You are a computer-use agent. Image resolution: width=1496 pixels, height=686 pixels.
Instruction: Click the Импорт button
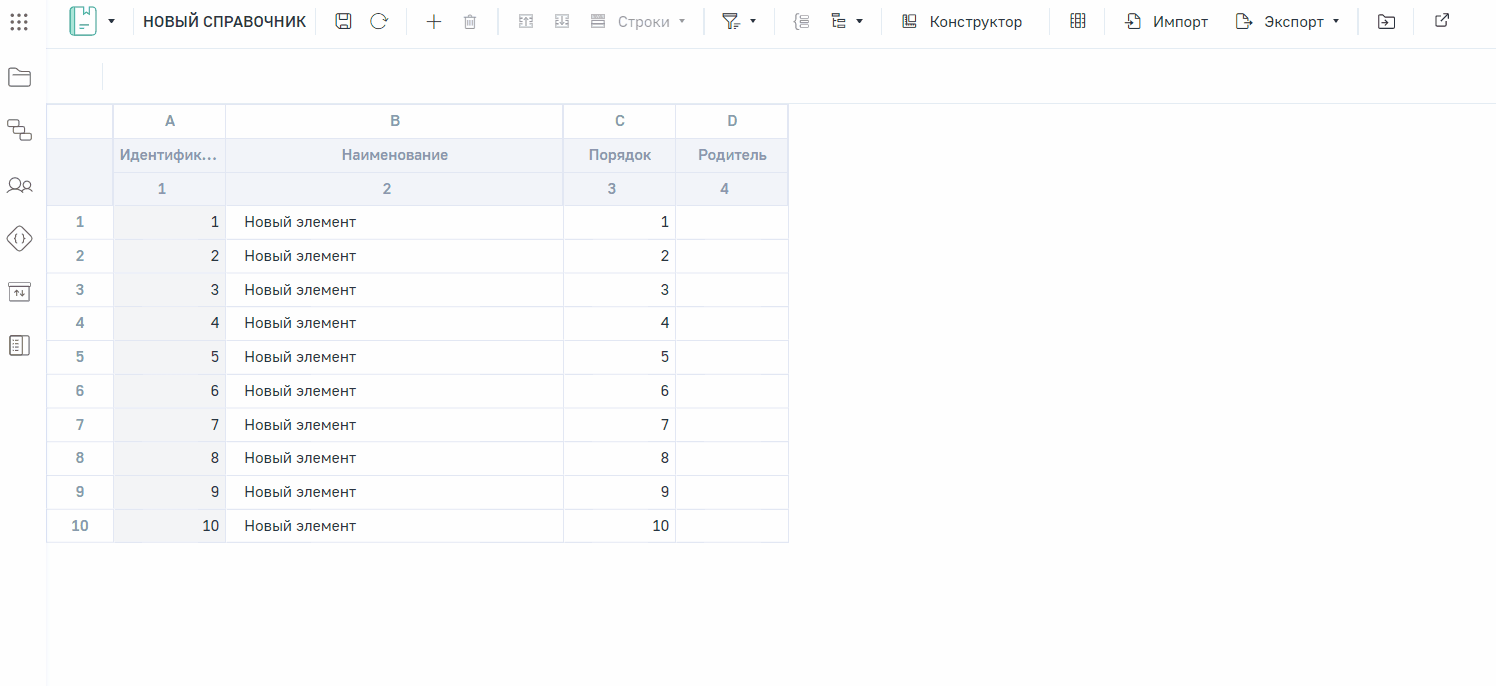tap(1166, 21)
